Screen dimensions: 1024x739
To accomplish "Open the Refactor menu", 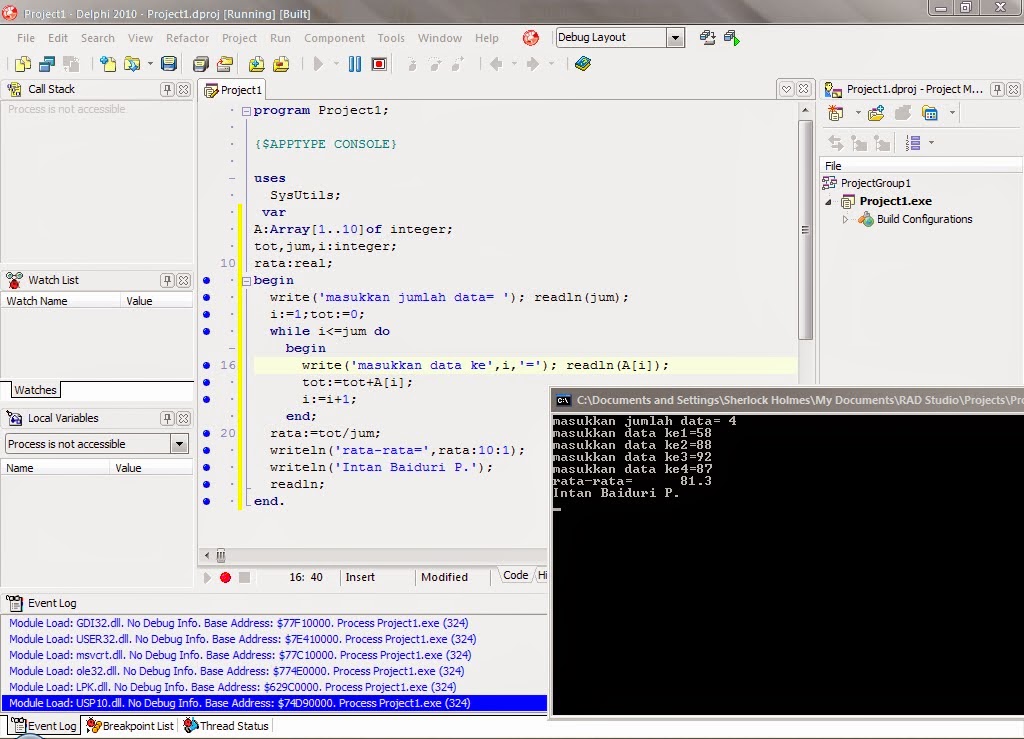I will click(x=187, y=38).
